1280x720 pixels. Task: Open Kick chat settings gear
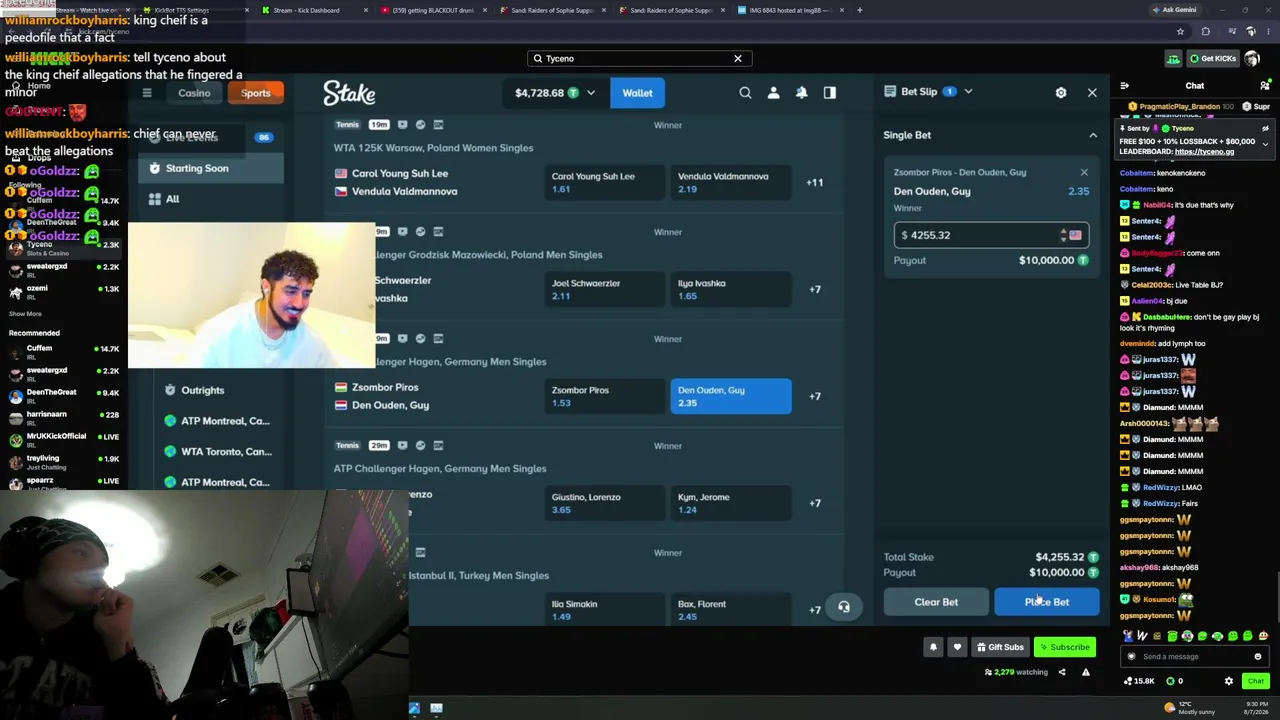1229,681
